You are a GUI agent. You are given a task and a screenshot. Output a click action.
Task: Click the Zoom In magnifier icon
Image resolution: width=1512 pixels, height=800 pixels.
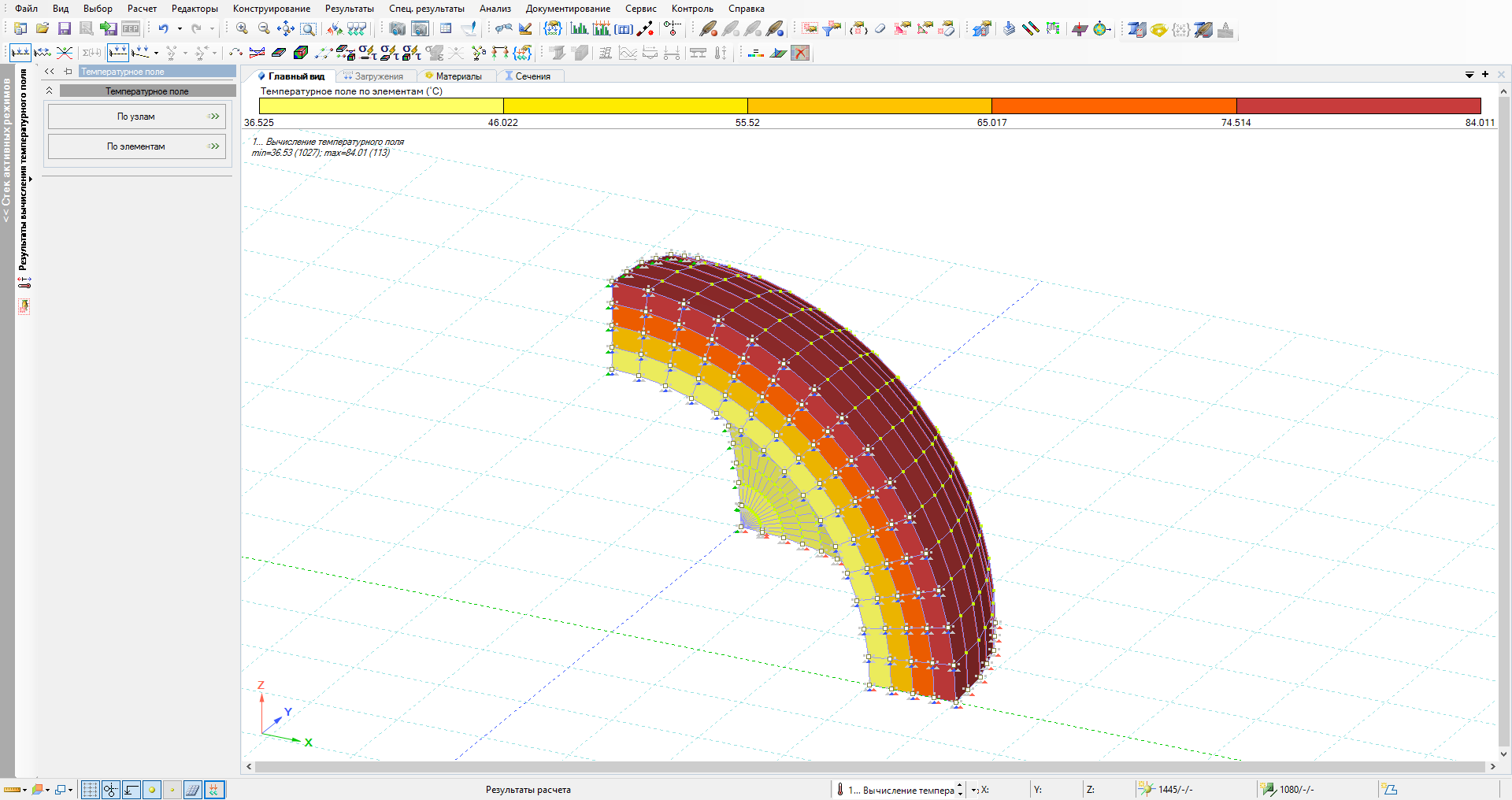pyautogui.click(x=242, y=29)
